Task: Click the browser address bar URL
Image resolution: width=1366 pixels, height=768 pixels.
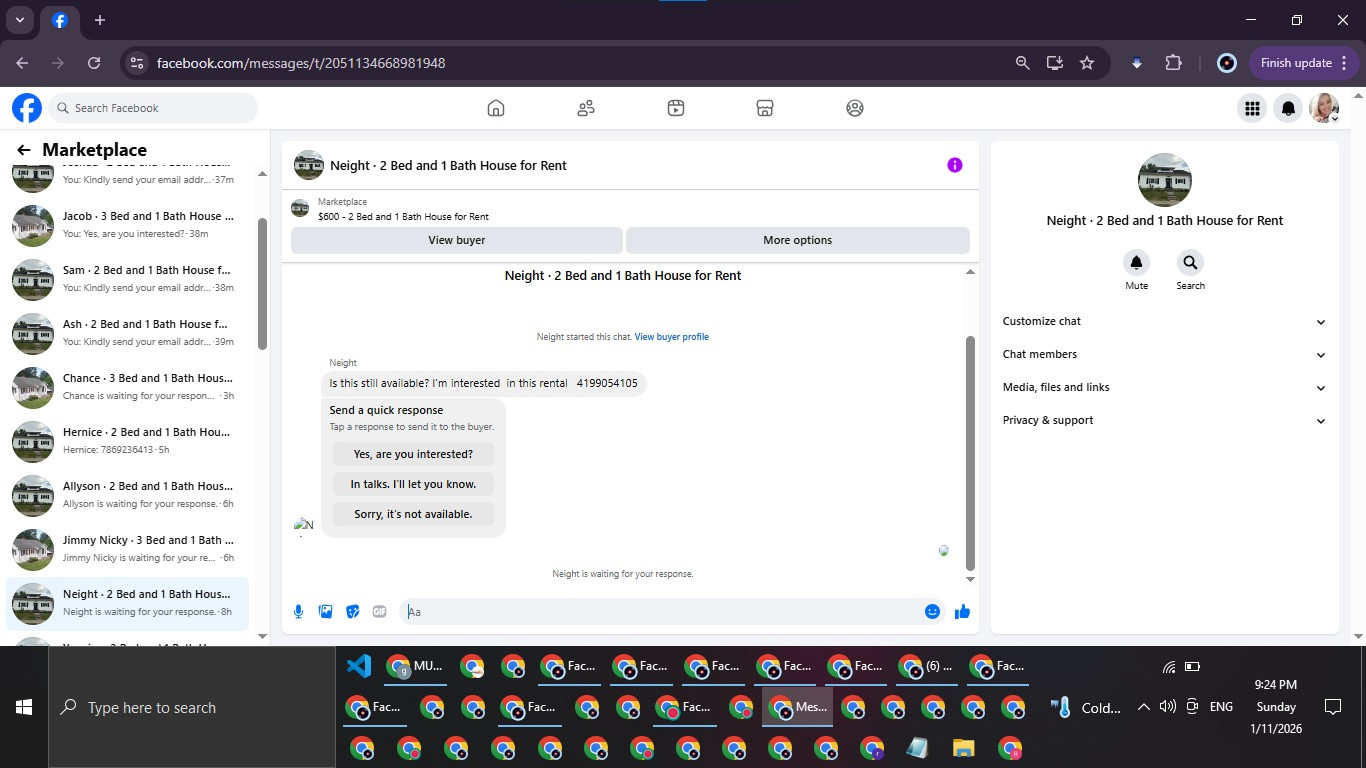Action: coord(301,63)
